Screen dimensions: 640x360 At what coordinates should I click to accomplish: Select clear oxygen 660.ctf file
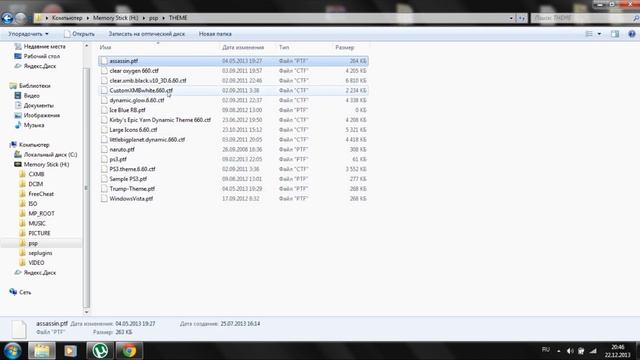coord(233,71)
